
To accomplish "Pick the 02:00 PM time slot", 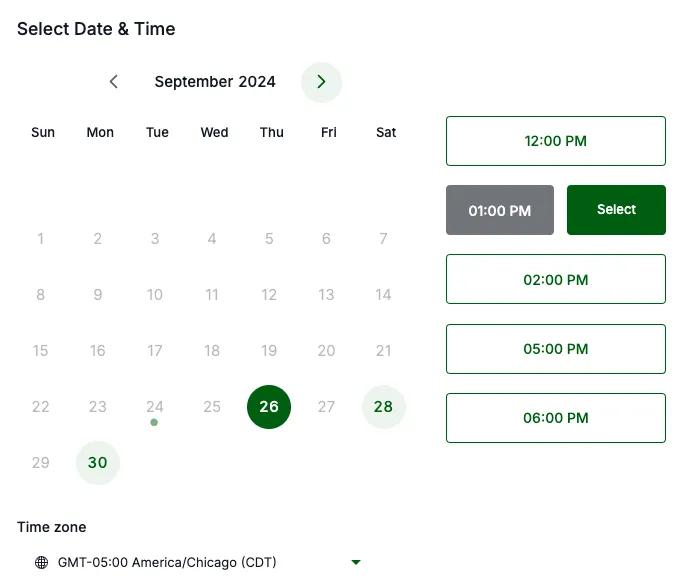I will tap(555, 279).
